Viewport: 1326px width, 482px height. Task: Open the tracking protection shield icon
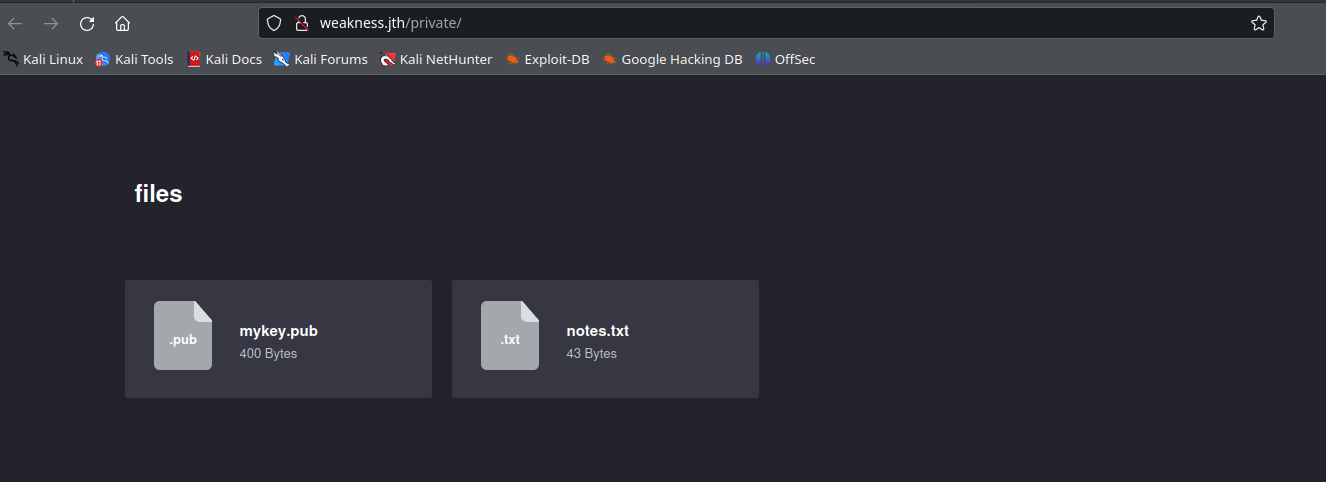coord(274,23)
